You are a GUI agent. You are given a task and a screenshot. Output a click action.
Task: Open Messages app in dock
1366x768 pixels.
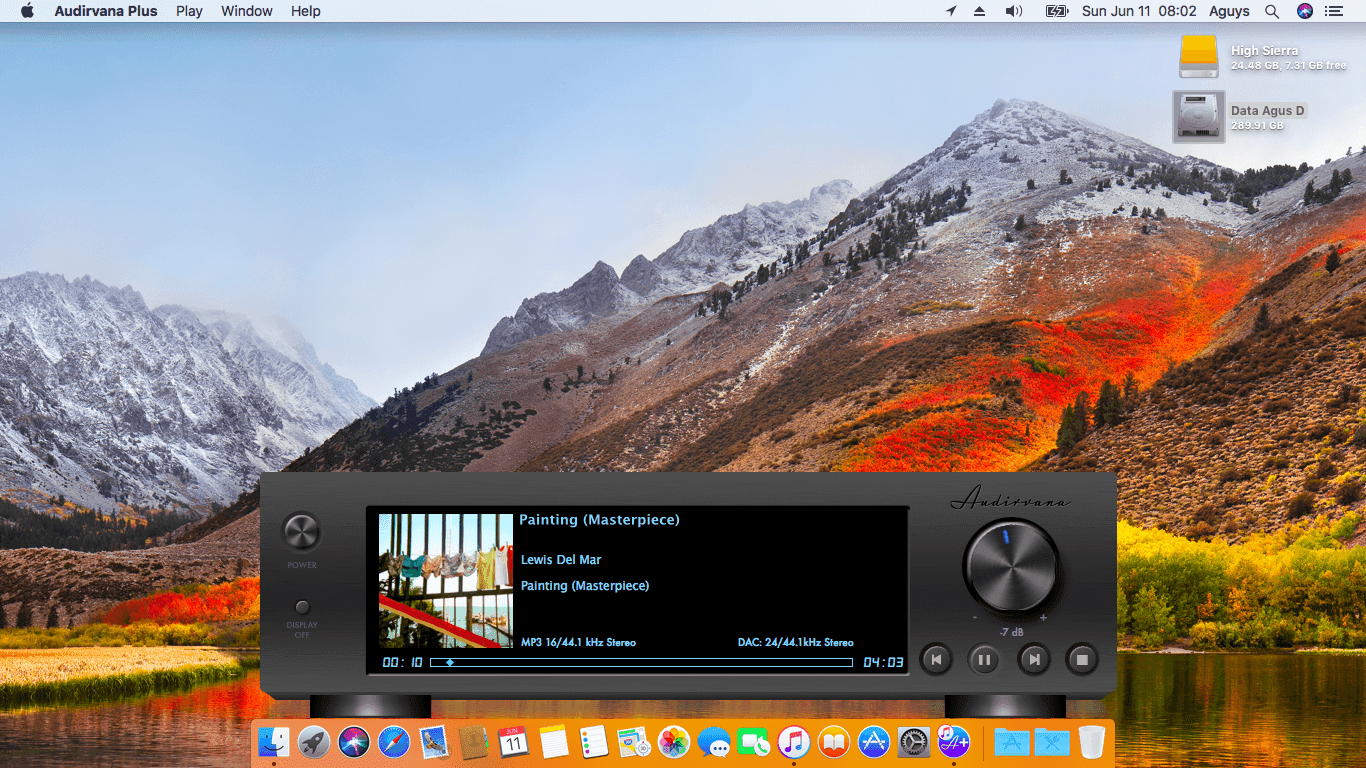pos(714,742)
